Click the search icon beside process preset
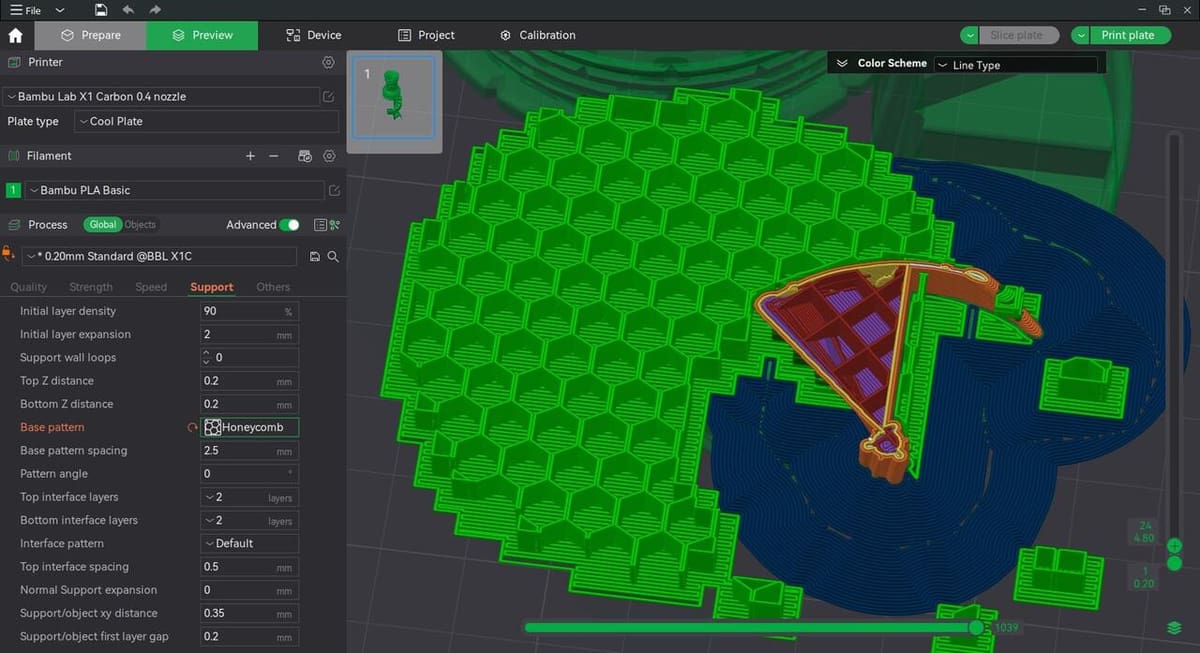Viewport: 1200px width, 653px height. [333, 257]
